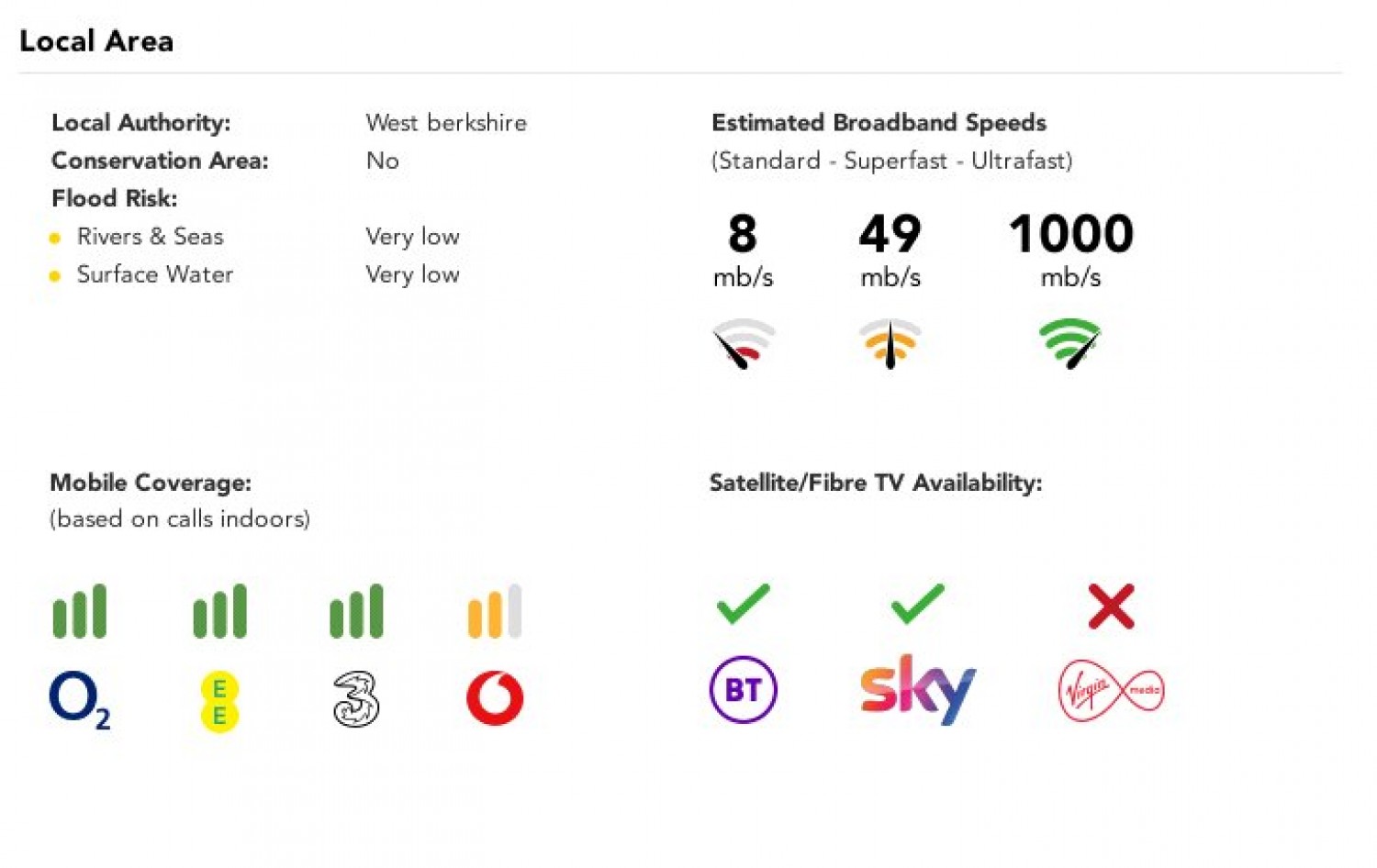This screenshot has height=868, width=1377.
Task: Click the West berkshire authority text
Action: click(x=446, y=123)
